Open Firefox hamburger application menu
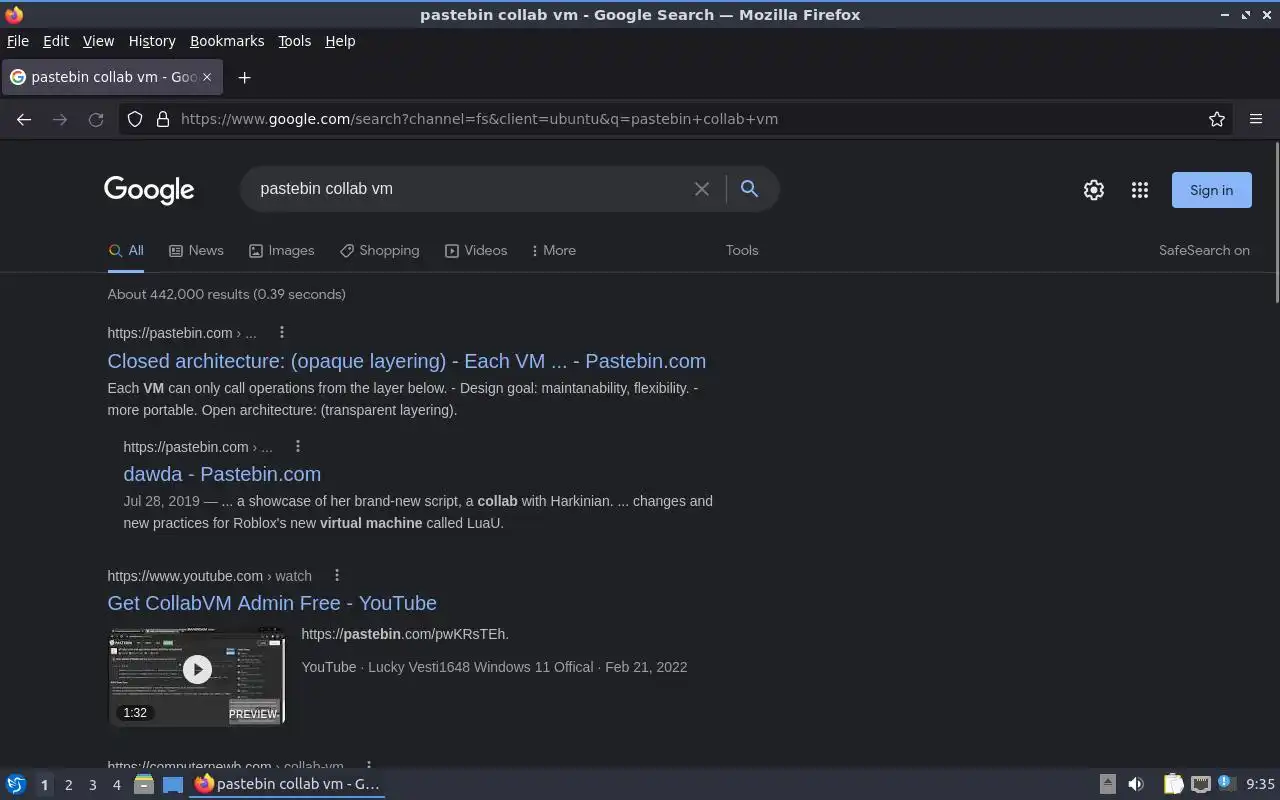Screen dimensions: 1280x800 click(x=1256, y=119)
